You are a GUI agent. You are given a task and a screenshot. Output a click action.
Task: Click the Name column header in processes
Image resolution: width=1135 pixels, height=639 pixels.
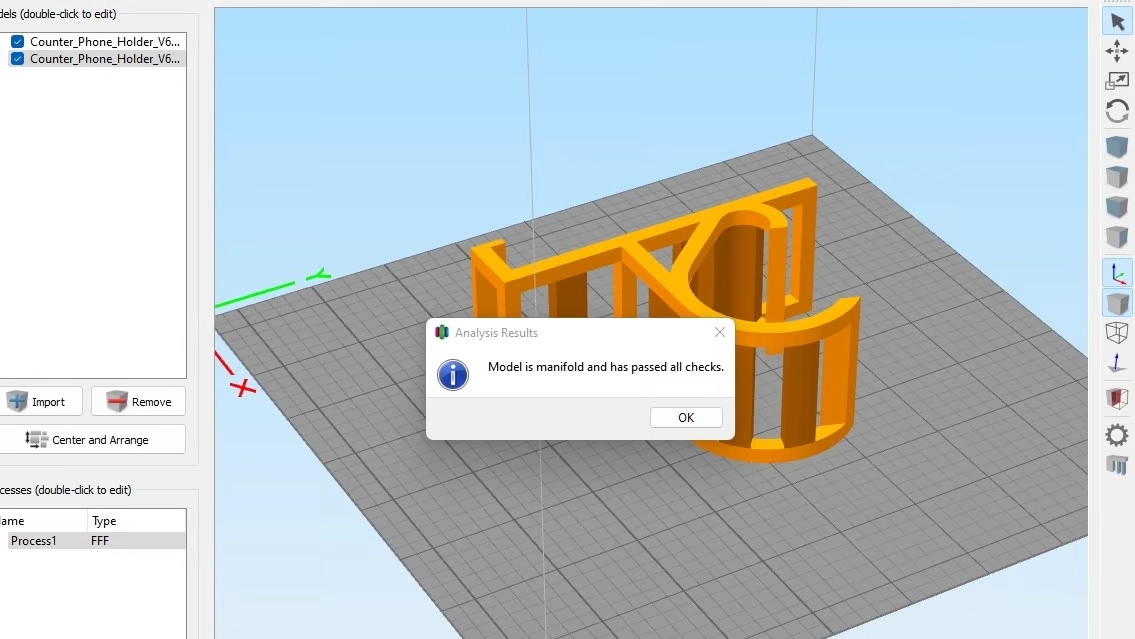tap(43, 521)
